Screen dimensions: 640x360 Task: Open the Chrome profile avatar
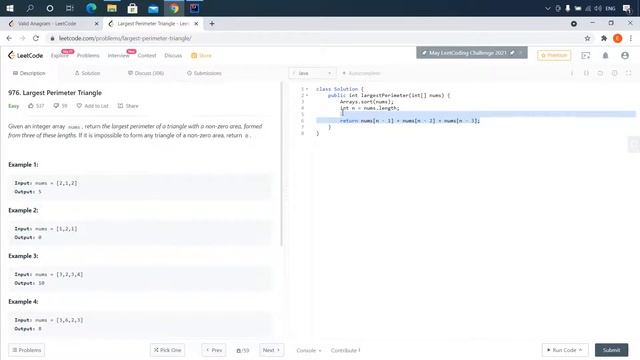click(x=618, y=38)
